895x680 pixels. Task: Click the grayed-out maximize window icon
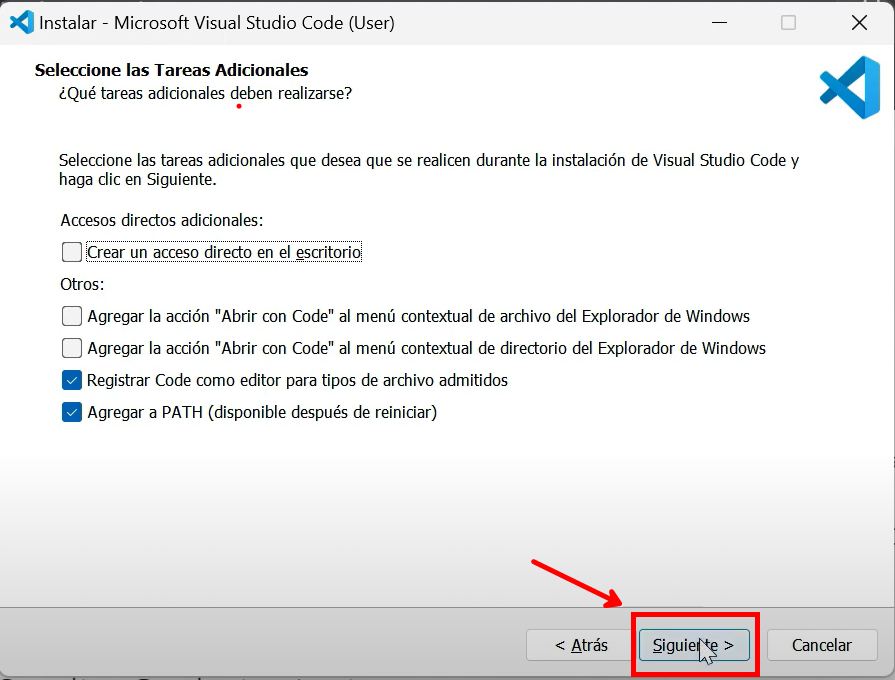(x=788, y=23)
